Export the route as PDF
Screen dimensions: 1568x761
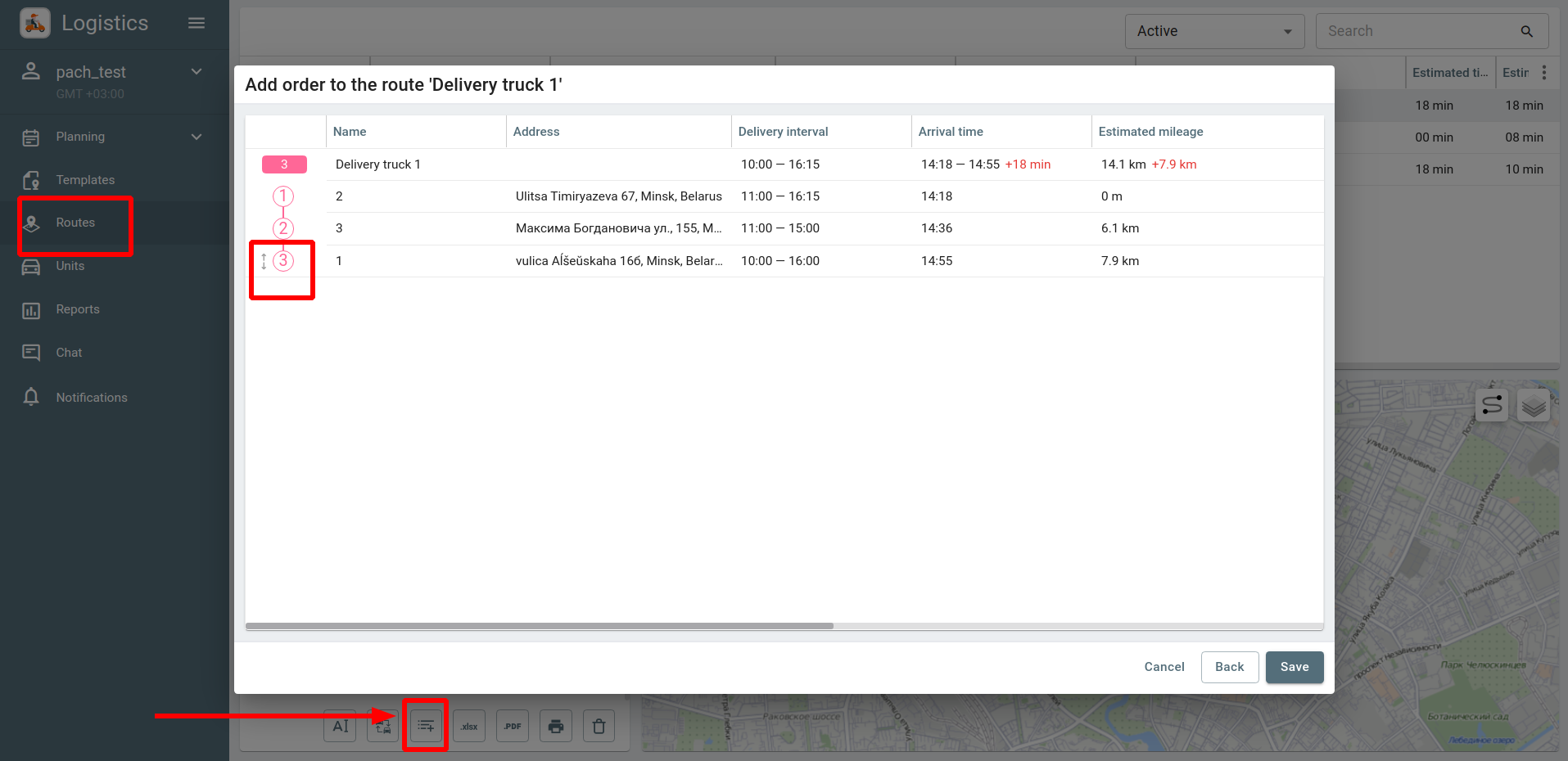tap(513, 726)
